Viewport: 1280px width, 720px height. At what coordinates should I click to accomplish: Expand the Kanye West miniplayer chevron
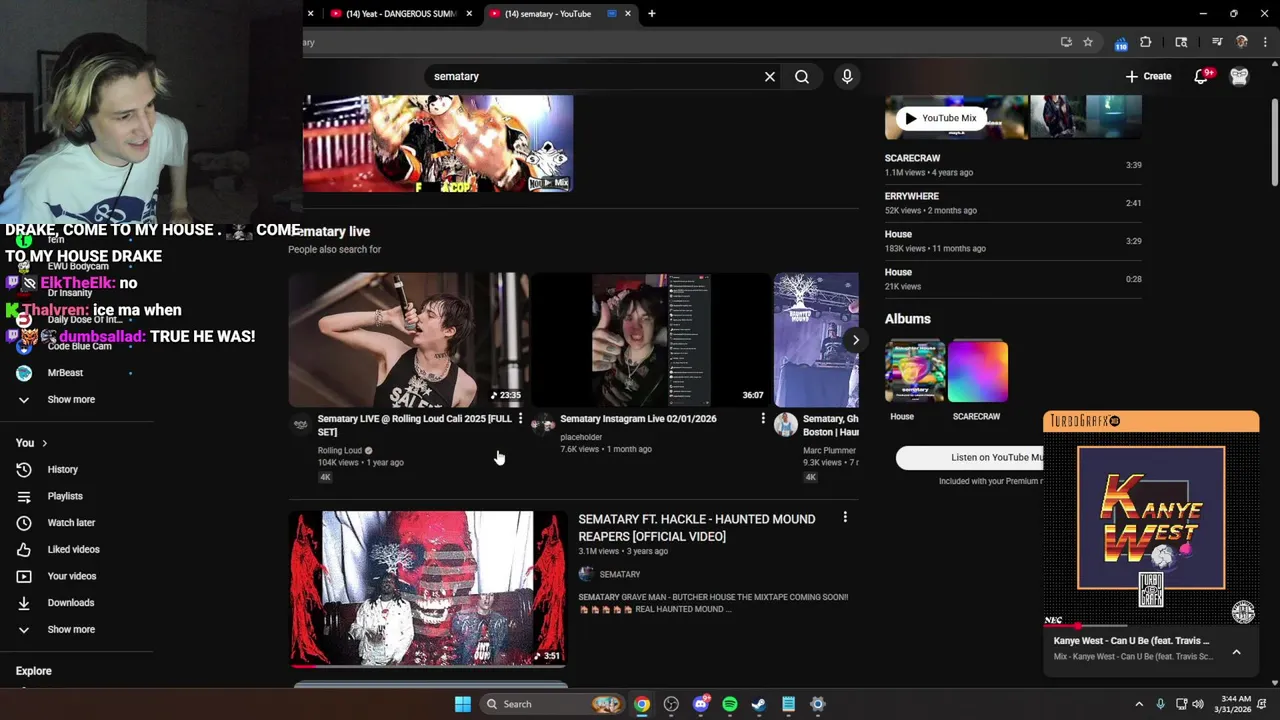(x=1236, y=652)
